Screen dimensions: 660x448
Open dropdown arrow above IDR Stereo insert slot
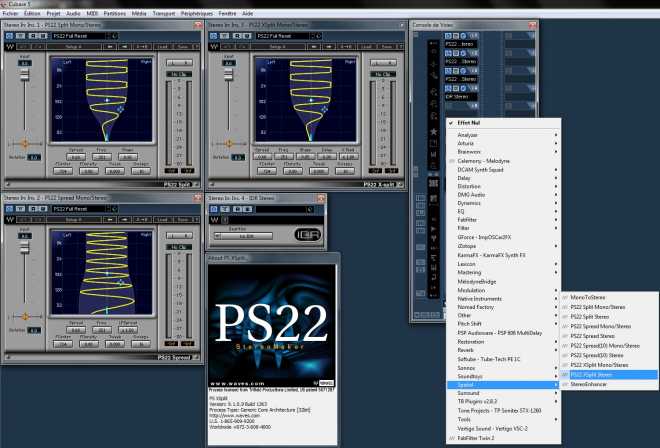pyautogui.click(x=474, y=88)
